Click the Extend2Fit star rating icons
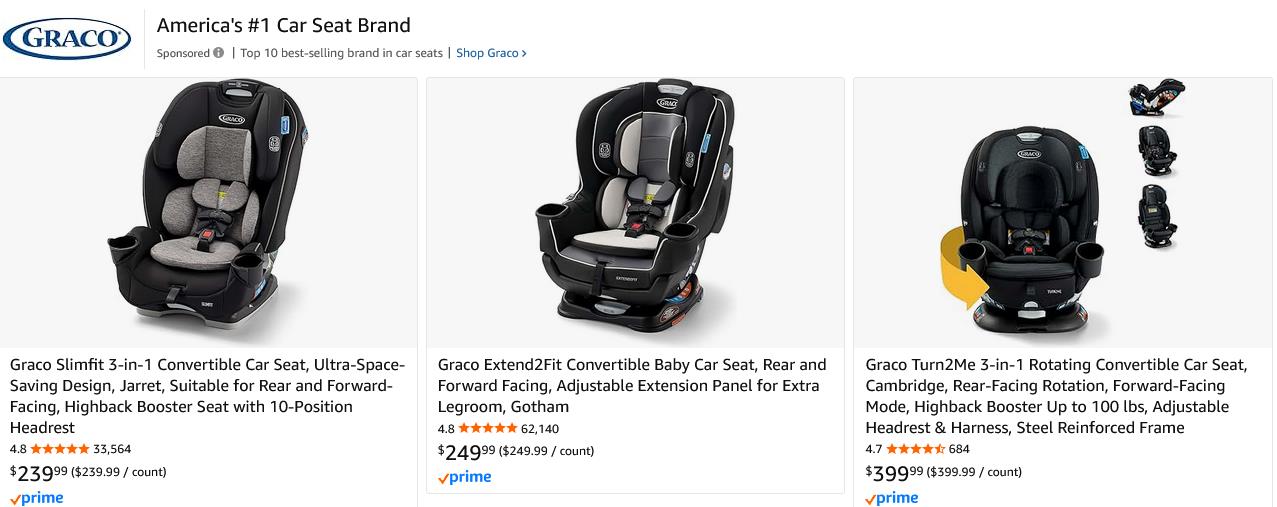 (x=488, y=428)
